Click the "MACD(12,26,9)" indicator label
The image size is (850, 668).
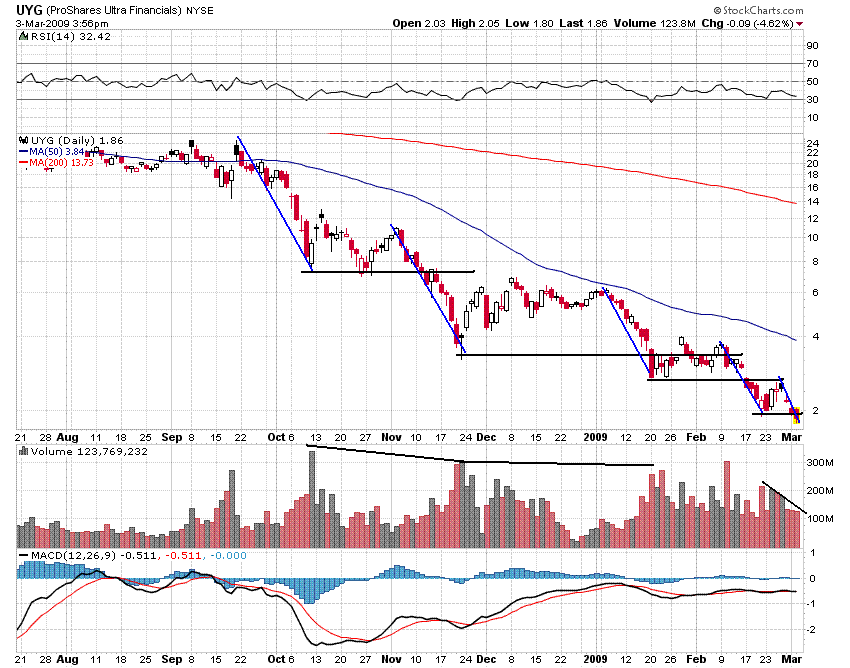[x=73, y=556]
